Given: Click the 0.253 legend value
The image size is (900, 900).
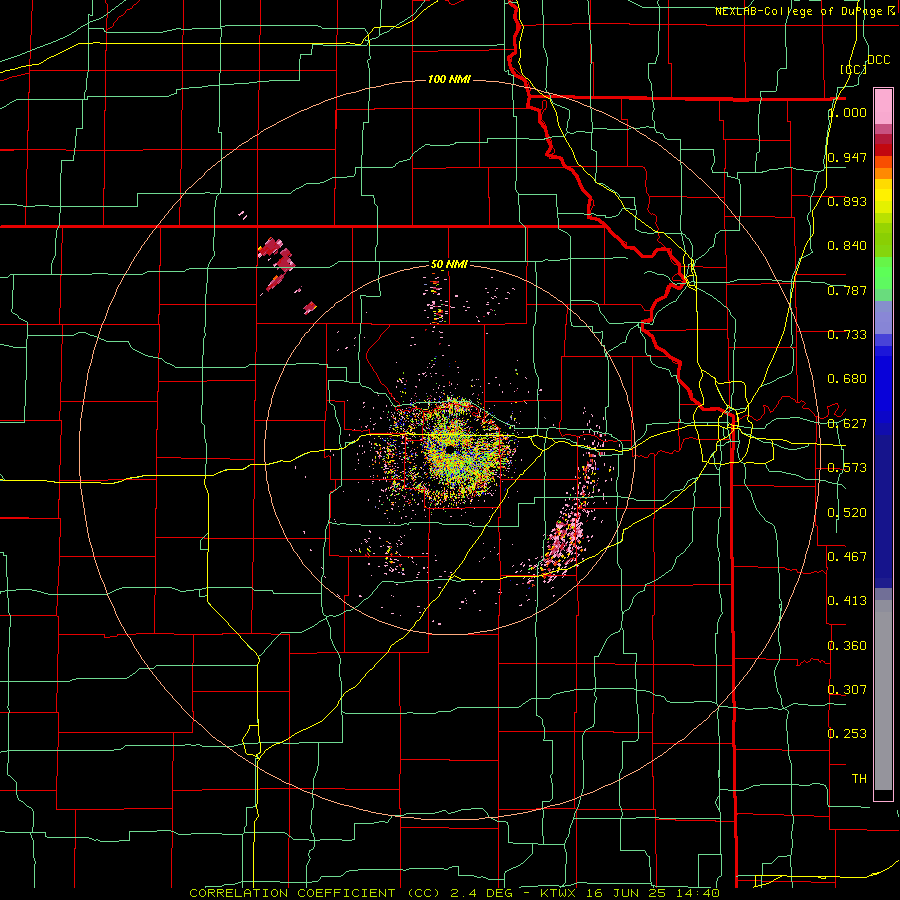Looking at the screenshot, I should pos(847,734).
